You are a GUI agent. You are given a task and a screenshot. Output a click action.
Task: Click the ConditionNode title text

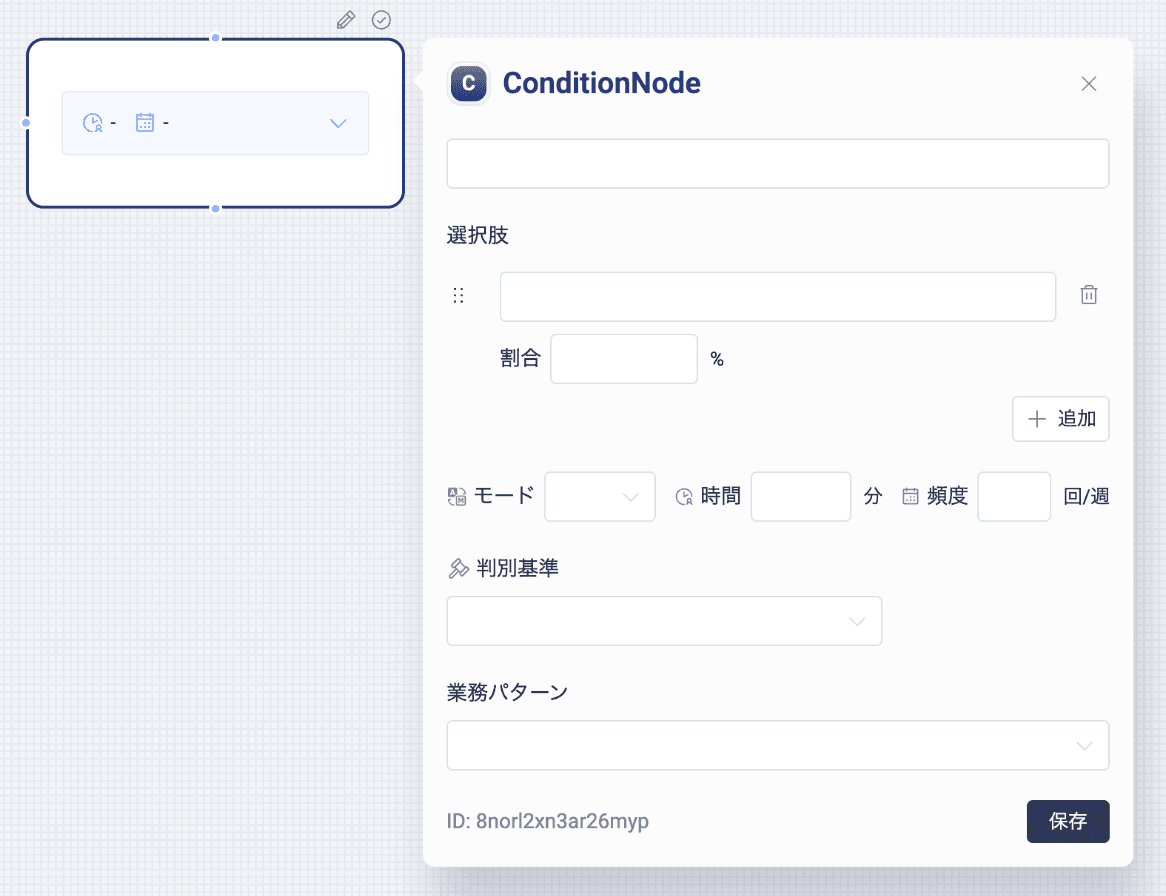coord(602,83)
